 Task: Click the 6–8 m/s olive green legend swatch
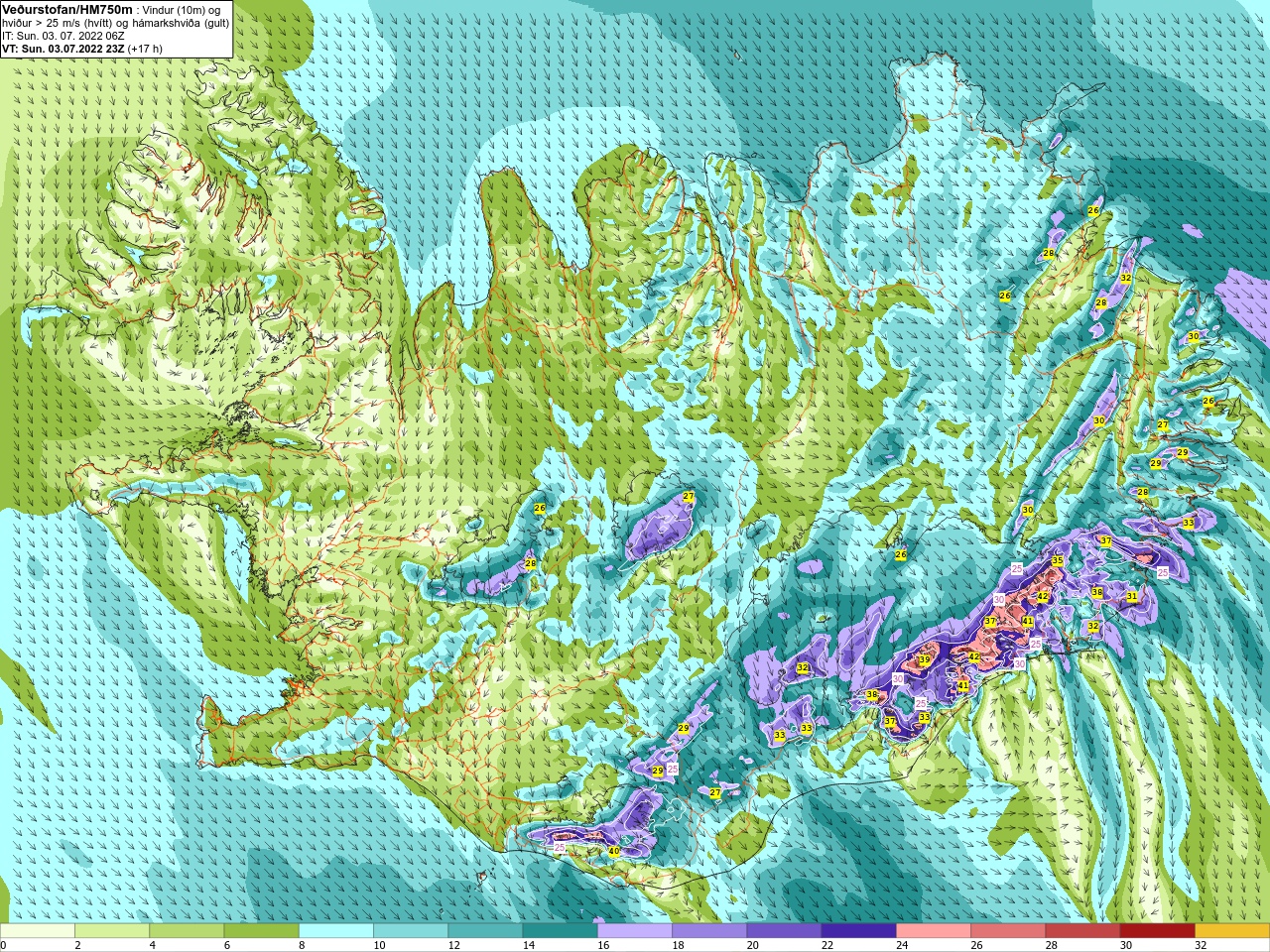pyautogui.click(x=262, y=931)
